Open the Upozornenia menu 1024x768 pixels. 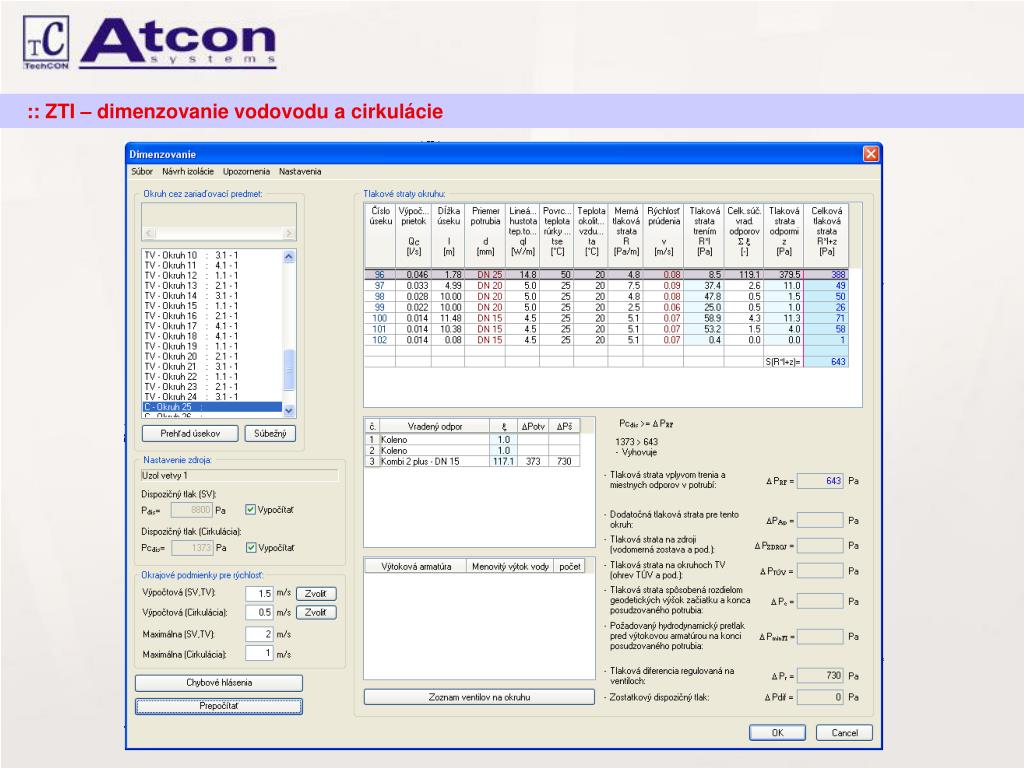(246, 172)
